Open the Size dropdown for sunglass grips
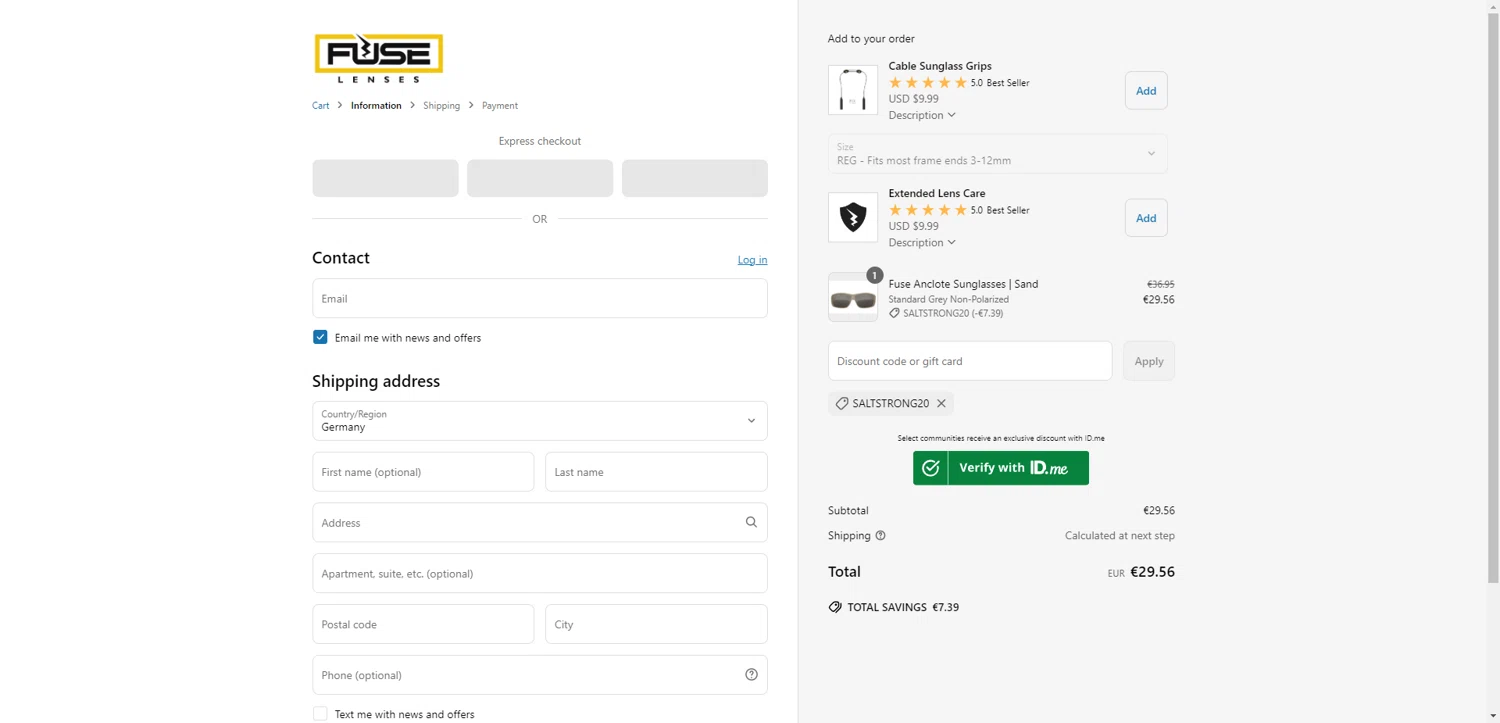Viewport: 1500px width, 723px height. point(997,154)
